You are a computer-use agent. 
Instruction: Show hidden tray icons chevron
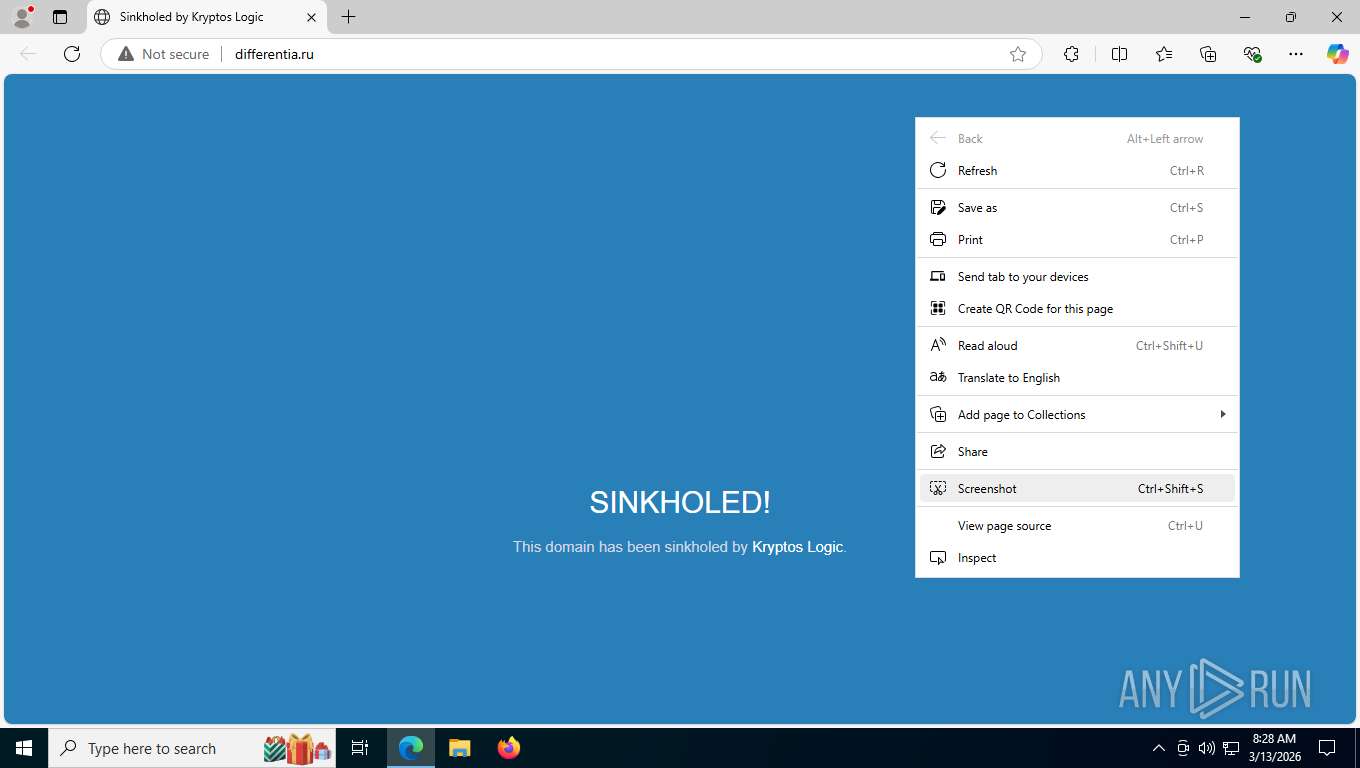1158,748
